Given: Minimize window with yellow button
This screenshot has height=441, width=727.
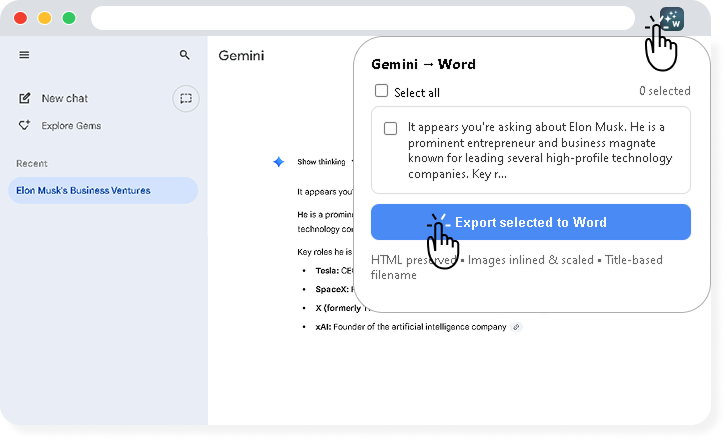Looking at the screenshot, I should tap(45, 18).
